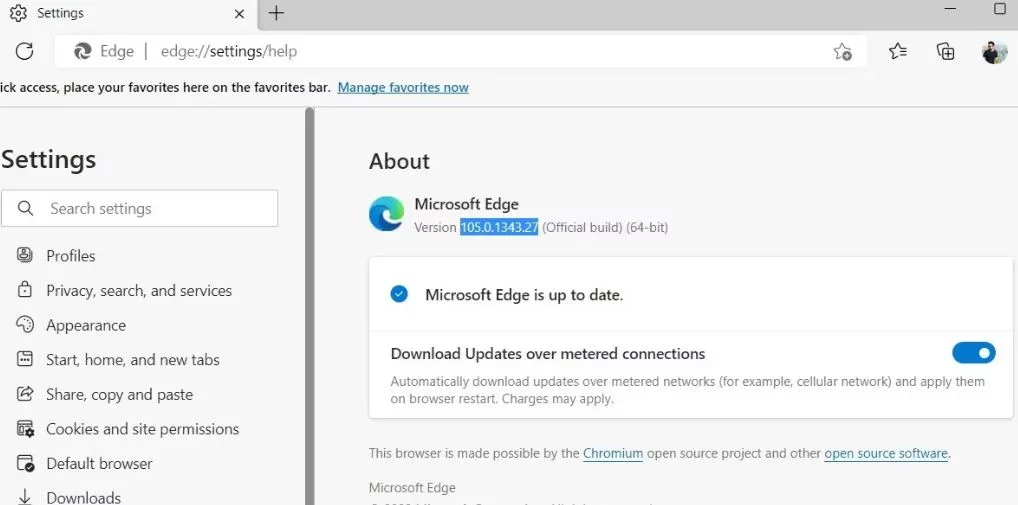Click the Appearance palette icon
1018x505 pixels.
[x=25, y=325]
